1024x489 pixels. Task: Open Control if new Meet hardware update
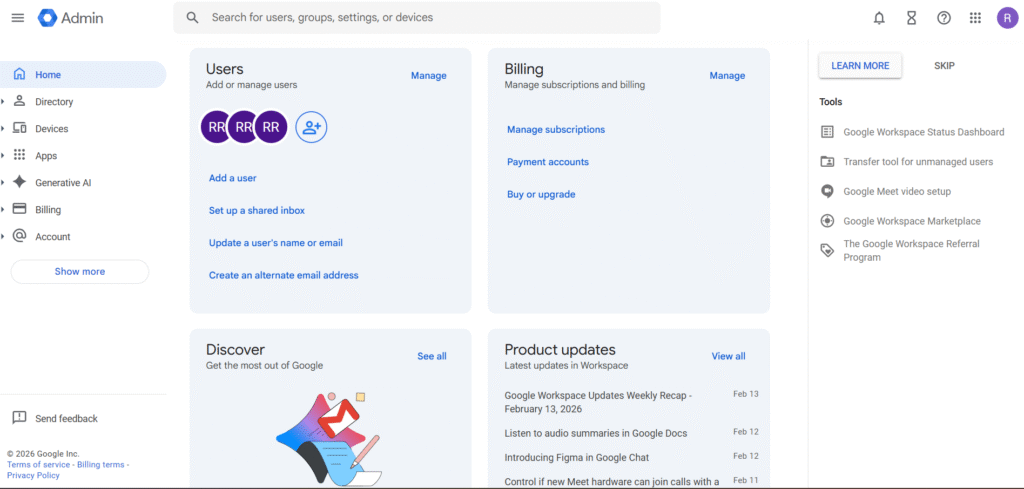click(612, 482)
